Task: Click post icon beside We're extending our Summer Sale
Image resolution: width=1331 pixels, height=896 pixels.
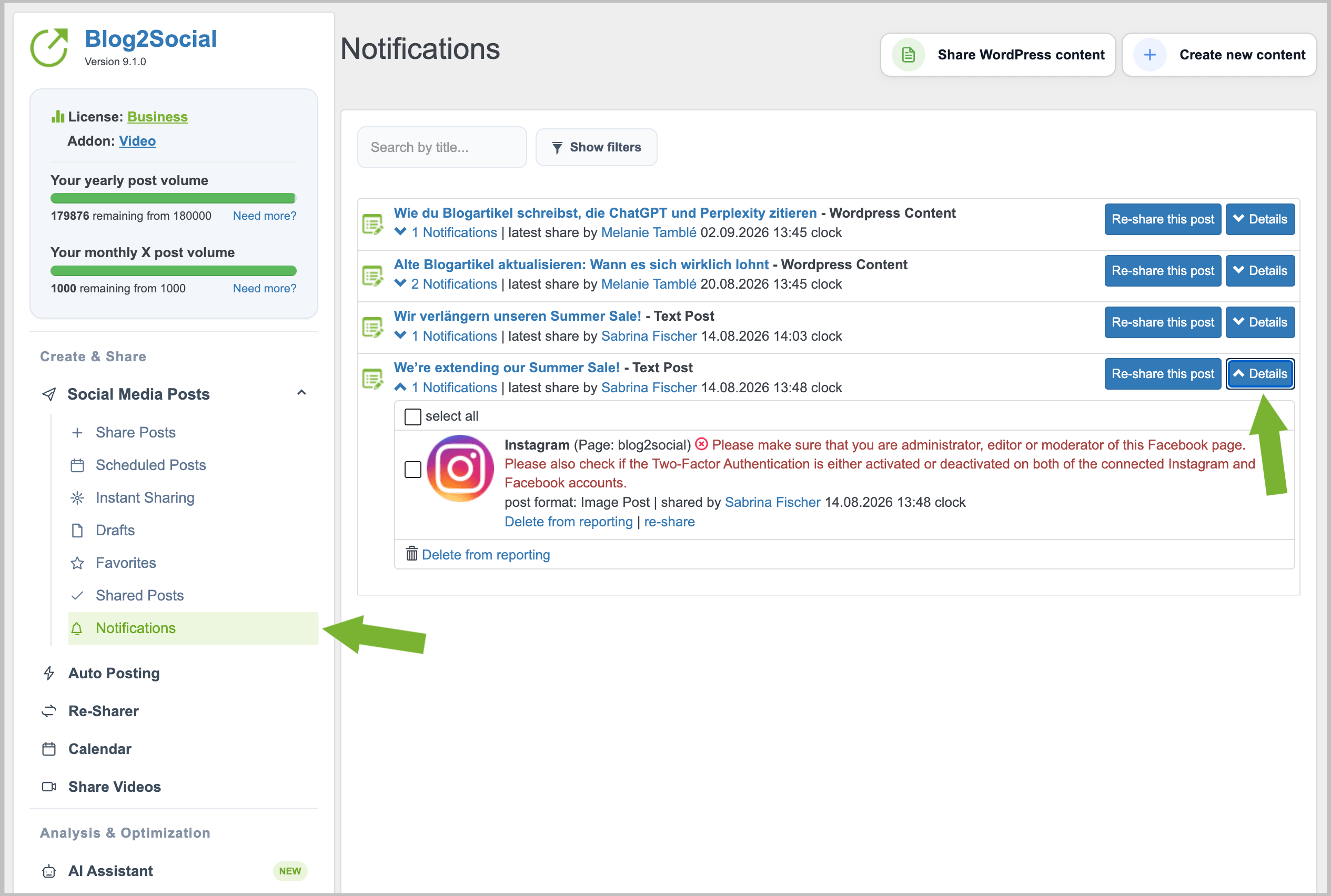Action: click(373, 378)
